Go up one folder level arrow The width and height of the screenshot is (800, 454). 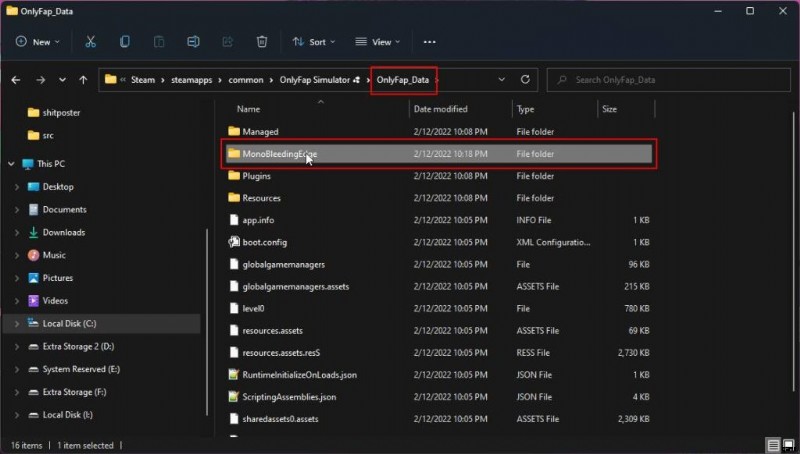pyautogui.click(x=83, y=80)
